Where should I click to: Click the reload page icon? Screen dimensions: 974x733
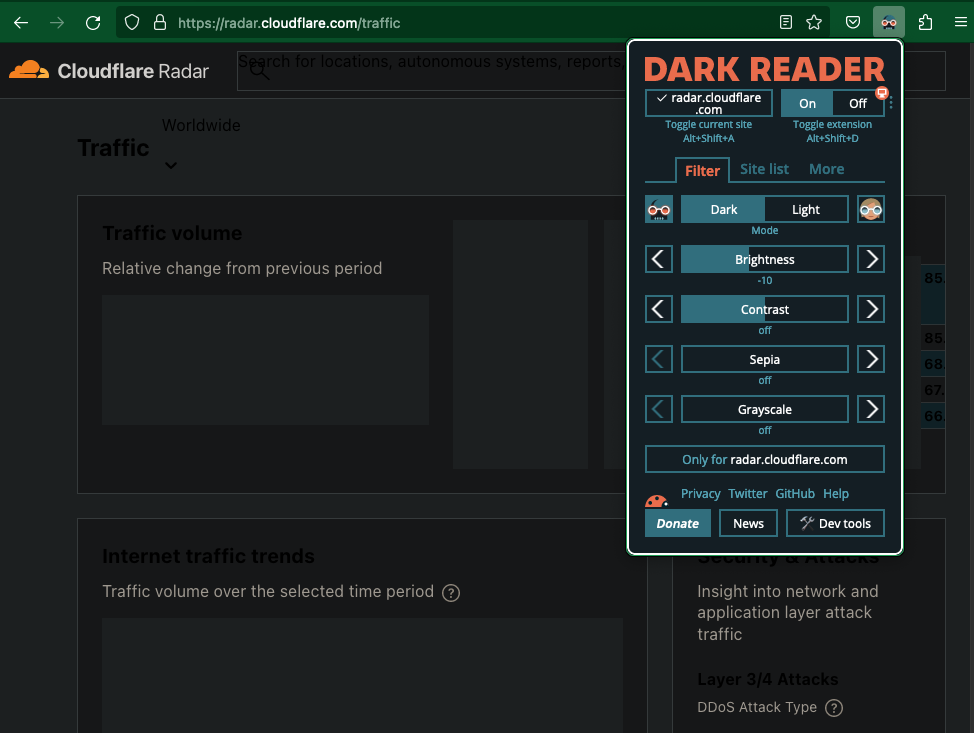[93, 21]
